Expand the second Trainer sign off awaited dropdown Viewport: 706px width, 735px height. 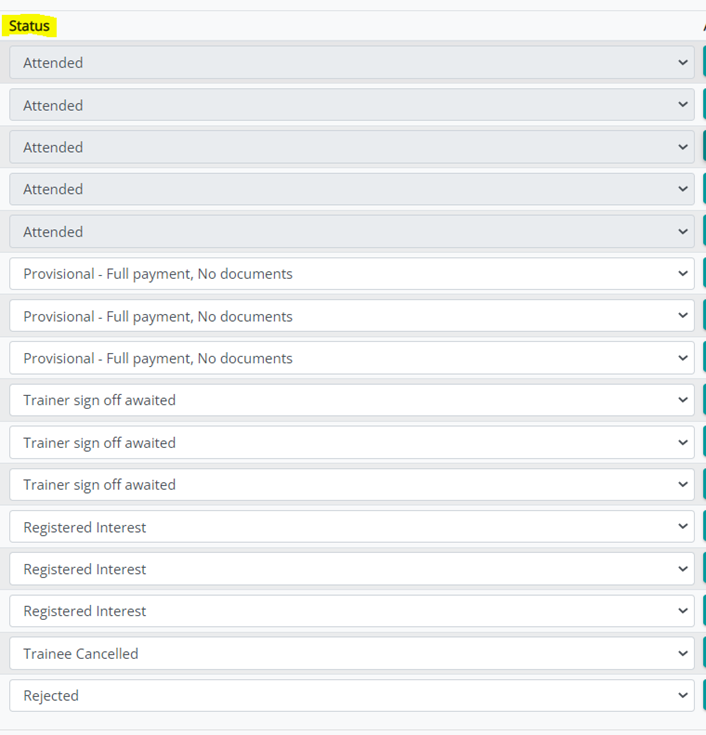pyautogui.click(x=351, y=443)
